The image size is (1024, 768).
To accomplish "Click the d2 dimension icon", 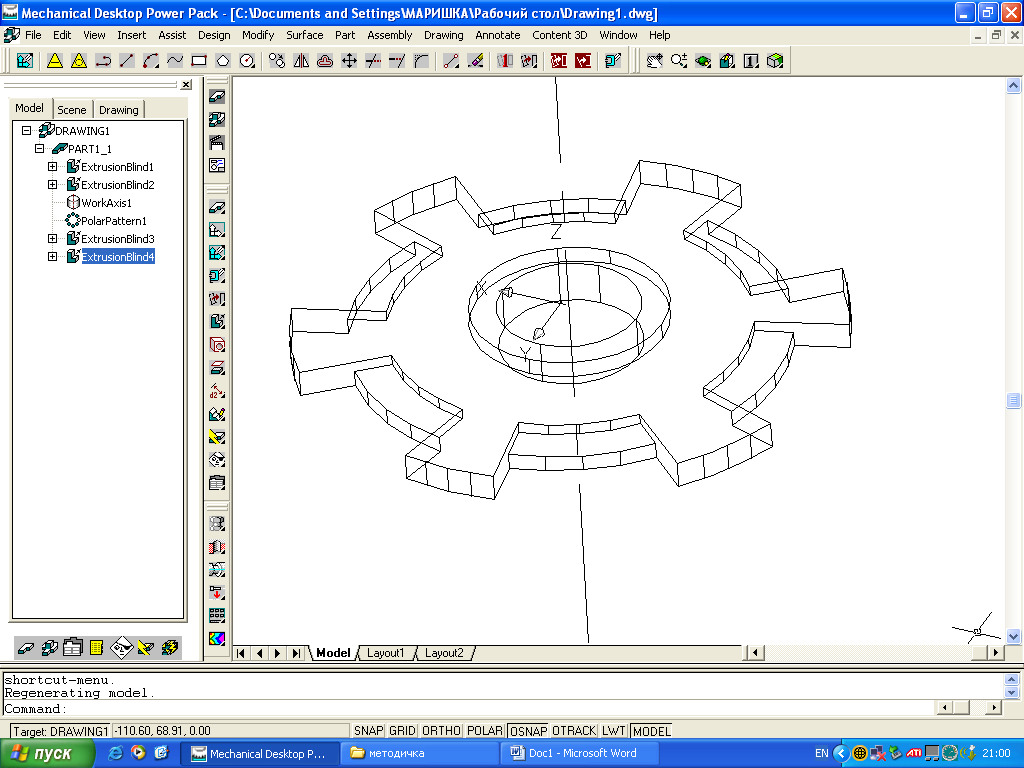I will (217, 391).
